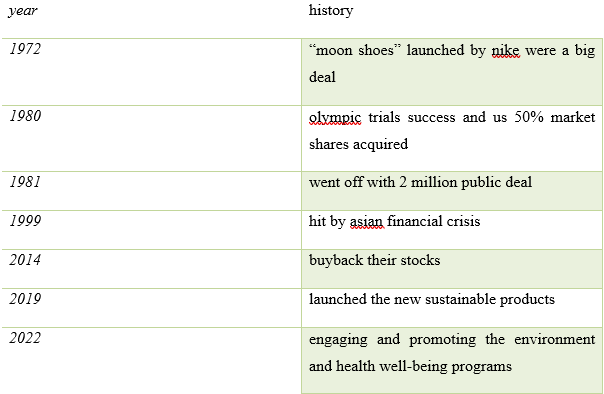Click 'shares acquired' text
This screenshot has width=604, height=394.
tap(358, 144)
